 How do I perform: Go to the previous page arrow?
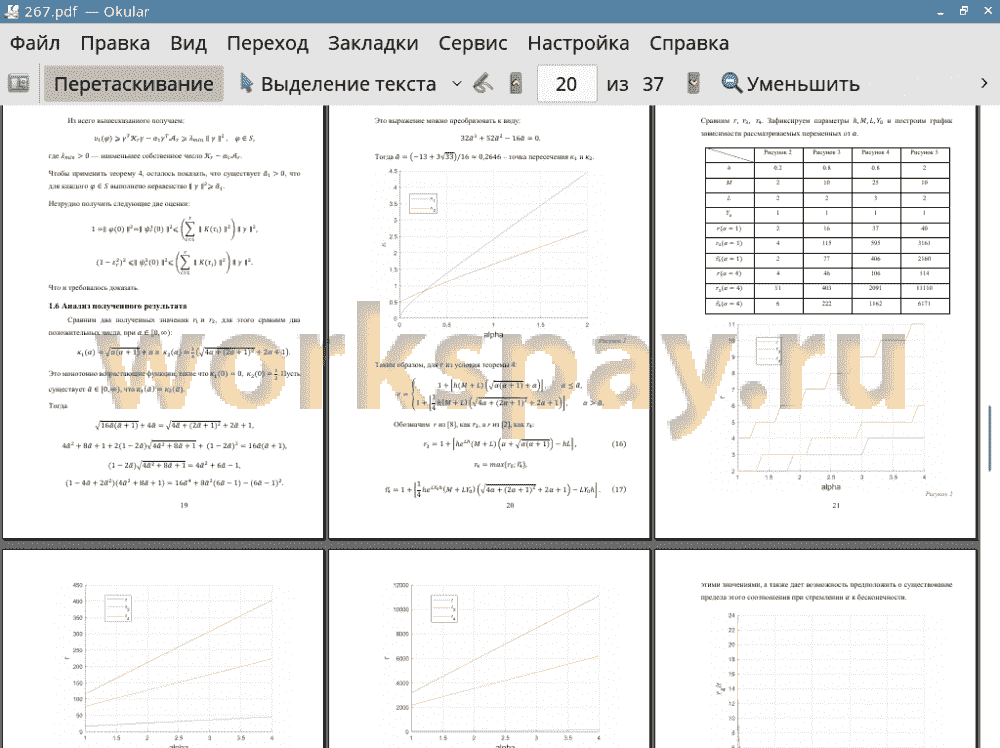coord(516,84)
